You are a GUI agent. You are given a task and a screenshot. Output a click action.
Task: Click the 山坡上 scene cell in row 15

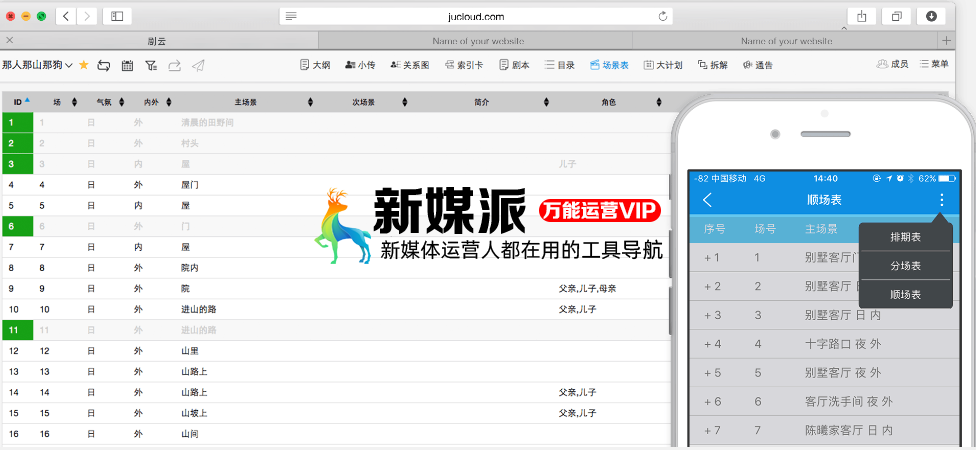coord(194,413)
